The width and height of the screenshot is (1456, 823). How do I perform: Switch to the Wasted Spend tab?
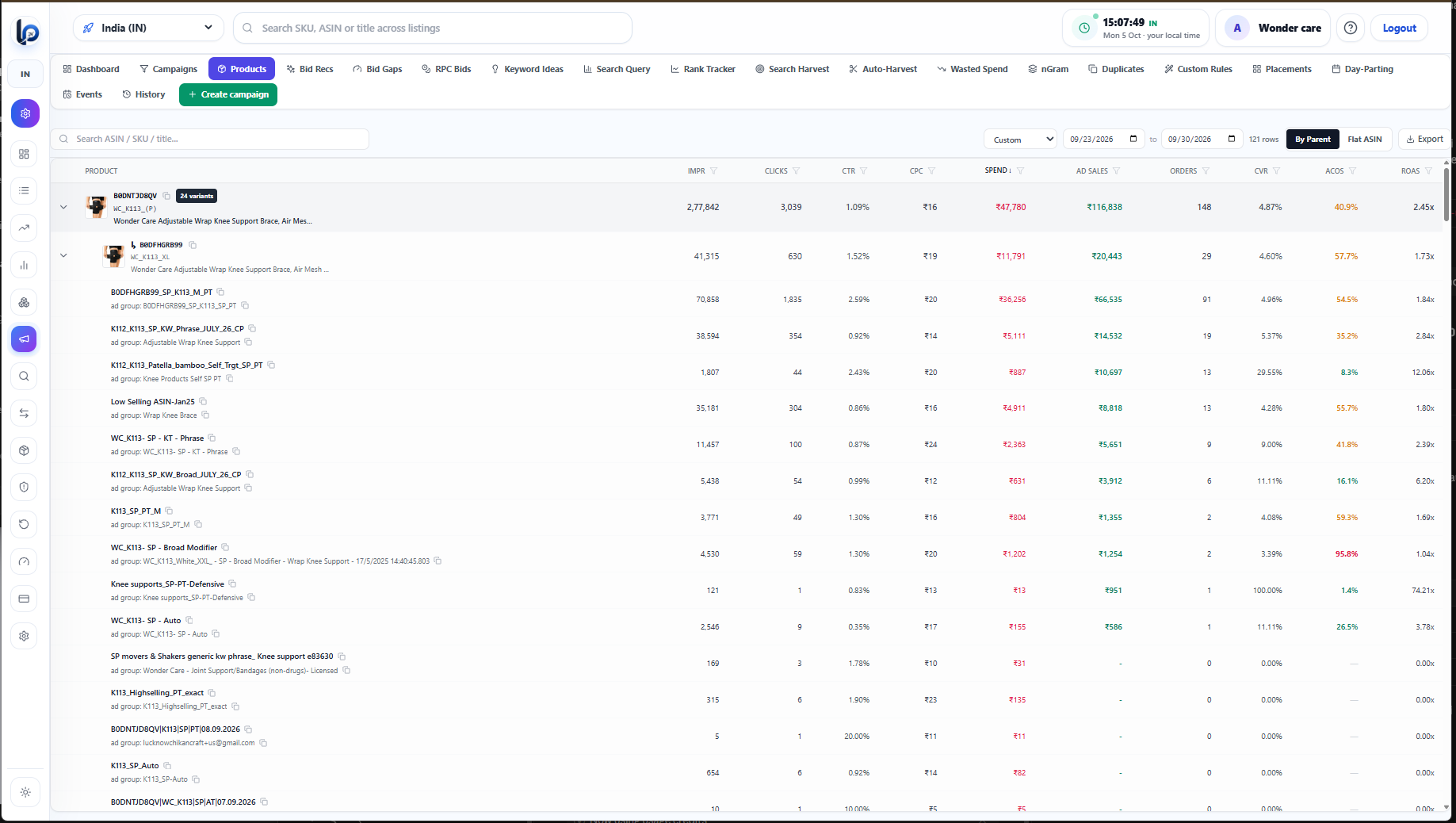click(x=973, y=69)
